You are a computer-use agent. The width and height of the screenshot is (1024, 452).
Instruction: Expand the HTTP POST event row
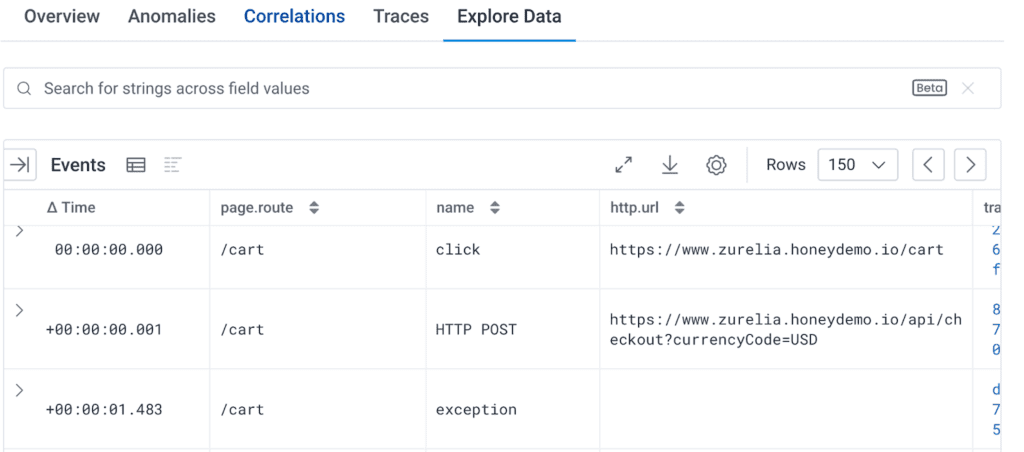(x=19, y=310)
